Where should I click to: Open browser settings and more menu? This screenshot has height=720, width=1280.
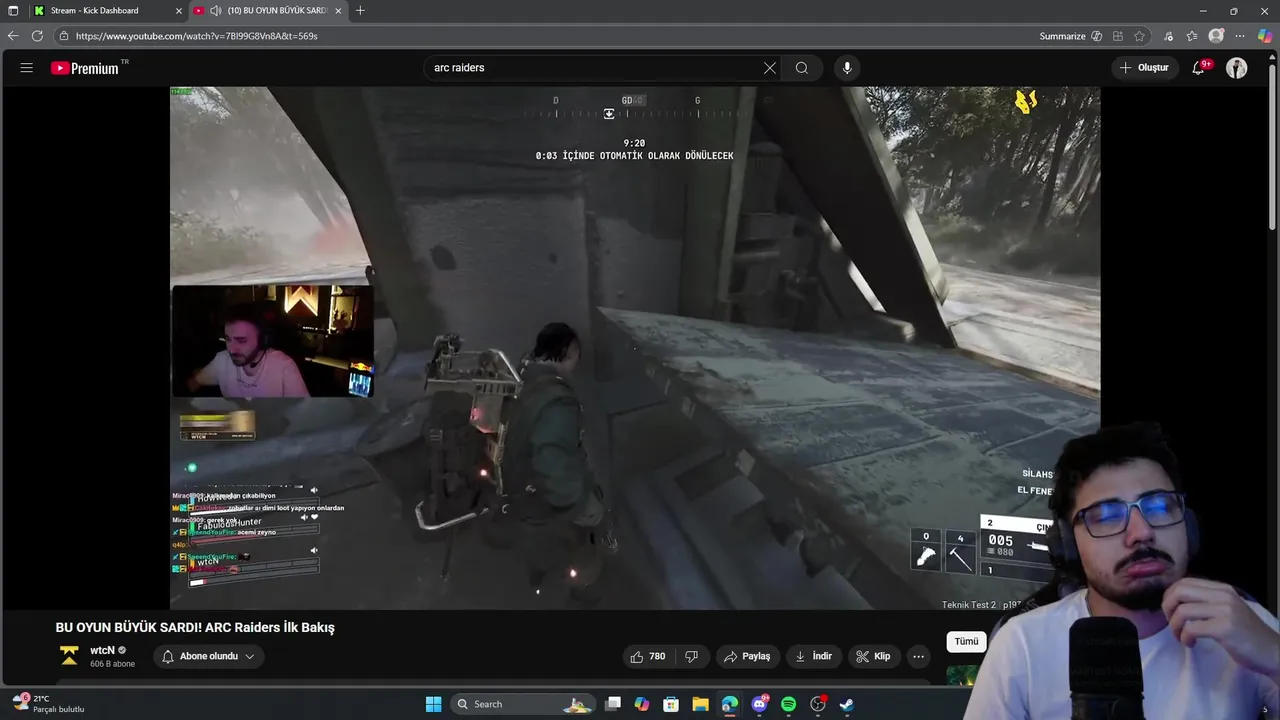tap(1240, 36)
